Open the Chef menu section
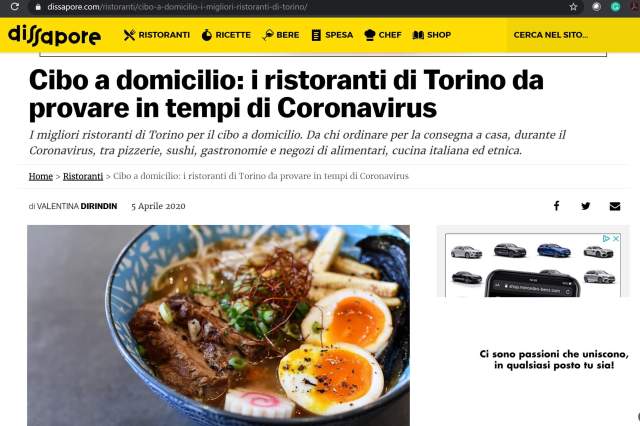 (x=383, y=35)
